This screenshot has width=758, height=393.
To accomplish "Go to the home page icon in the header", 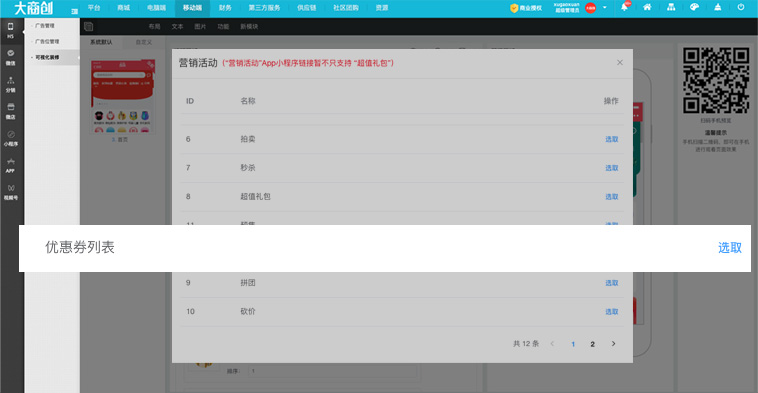I will click(x=647, y=7).
